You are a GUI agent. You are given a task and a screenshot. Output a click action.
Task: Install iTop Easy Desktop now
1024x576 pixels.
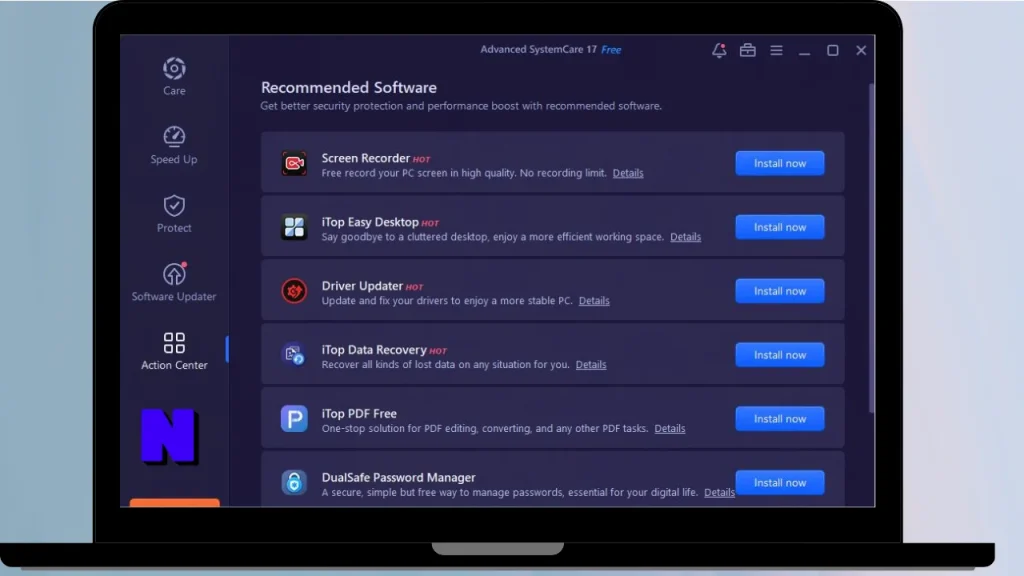click(780, 227)
